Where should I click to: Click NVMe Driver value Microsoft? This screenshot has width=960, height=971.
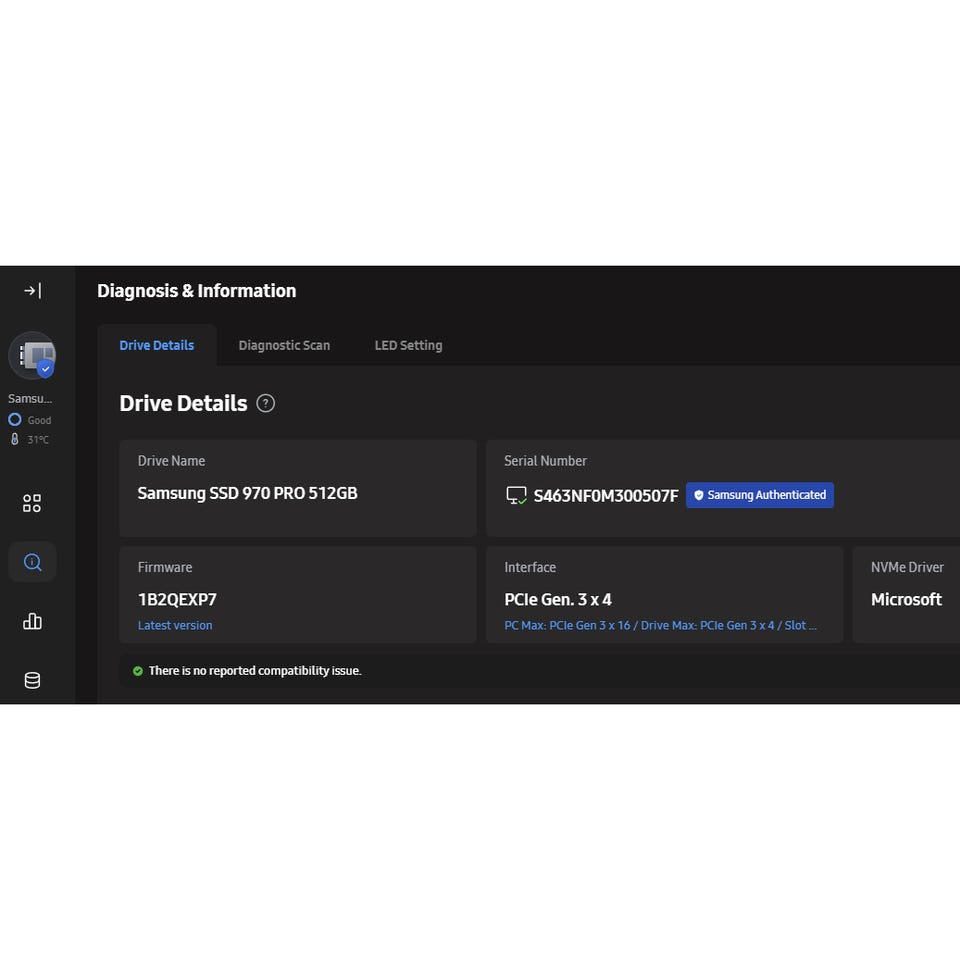click(x=906, y=599)
